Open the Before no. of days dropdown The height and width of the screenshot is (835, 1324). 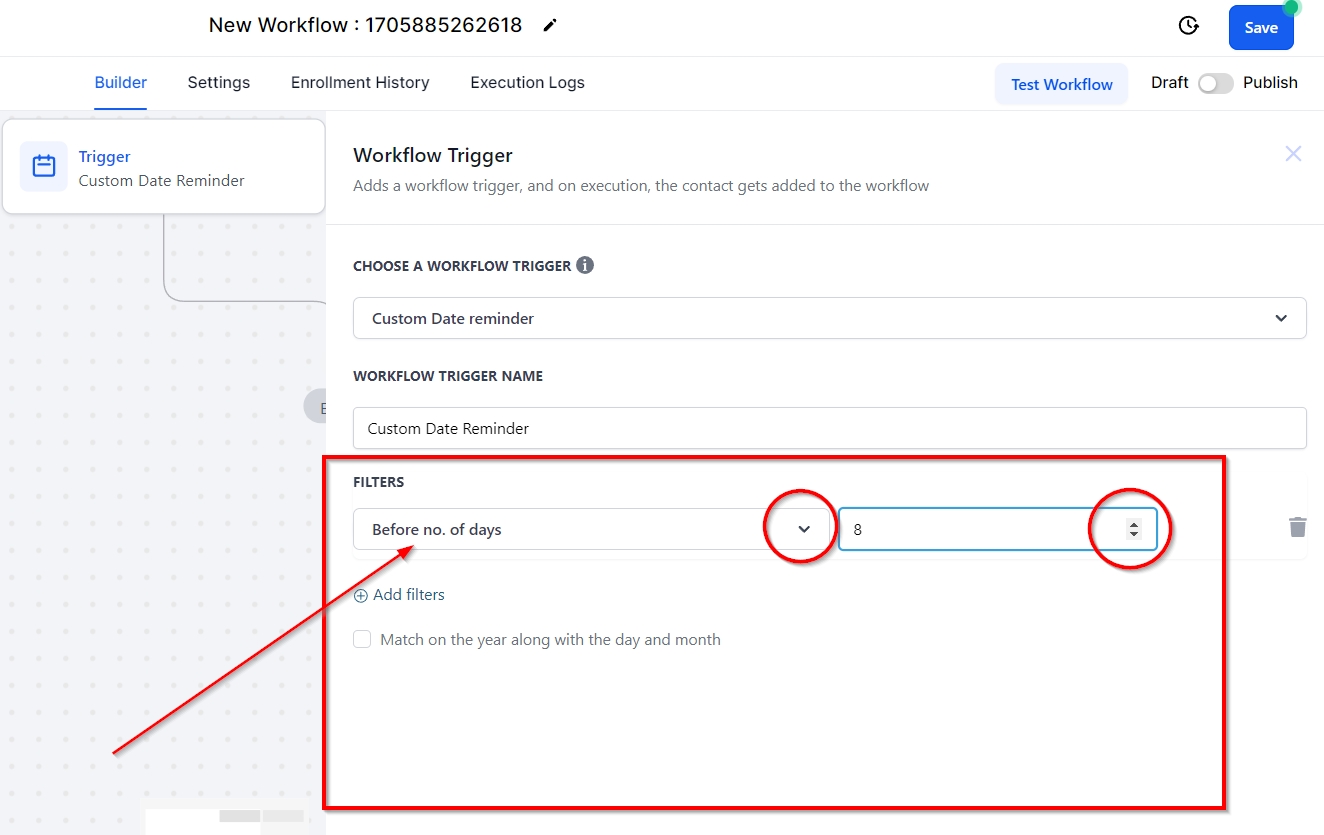click(x=804, y=529)
